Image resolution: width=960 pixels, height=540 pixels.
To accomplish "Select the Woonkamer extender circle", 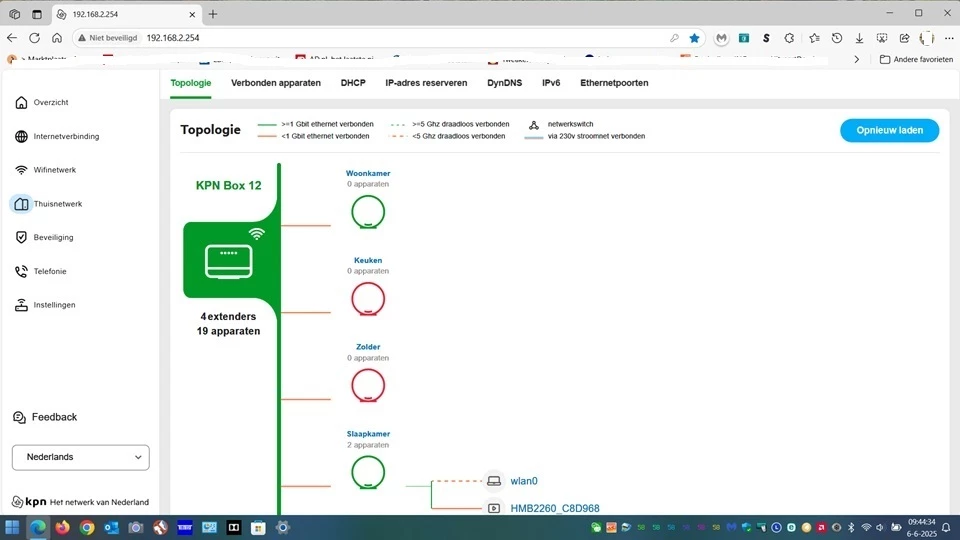I will click(368, 212).
